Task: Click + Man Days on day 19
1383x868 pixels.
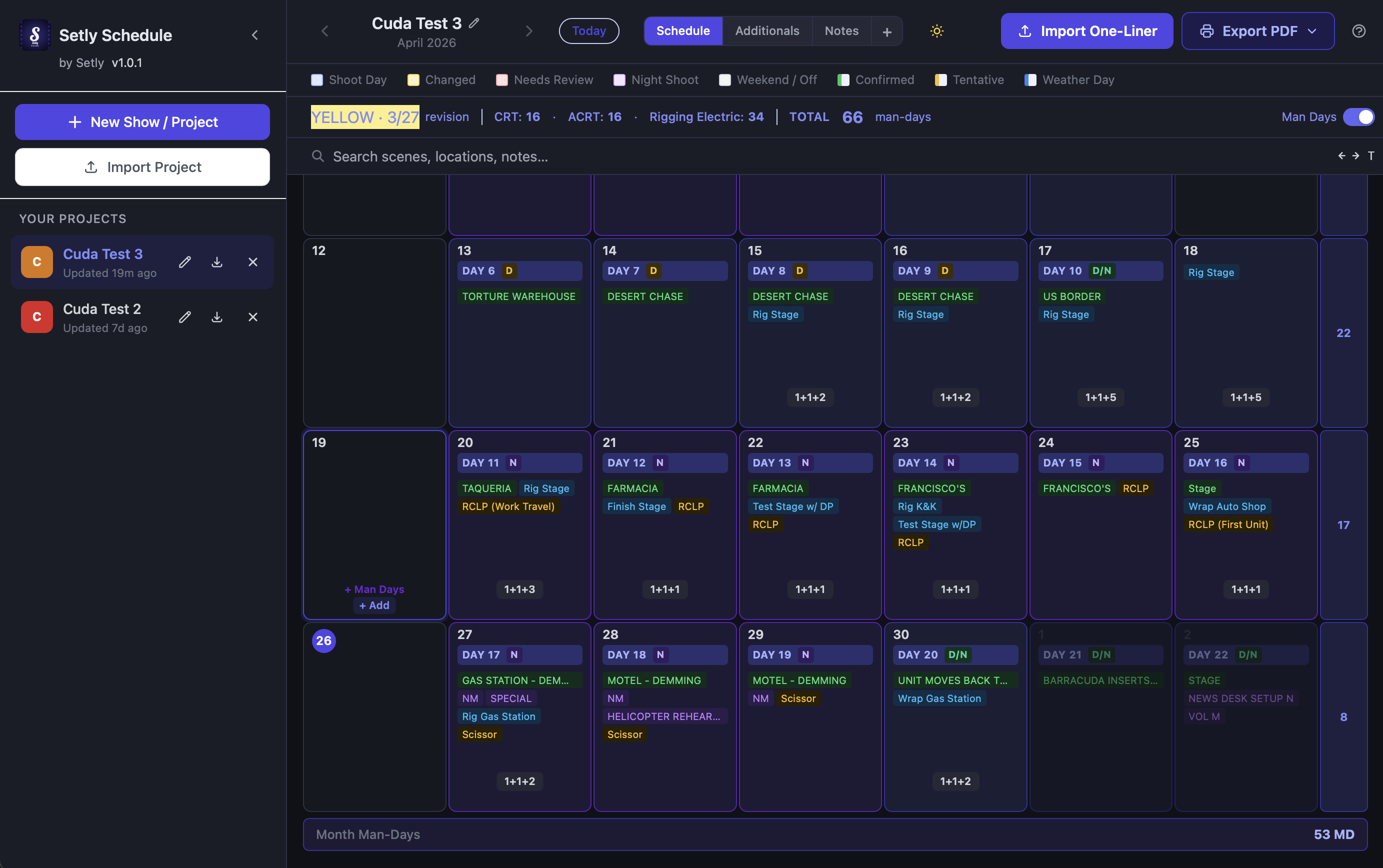Action: (374, 589)
